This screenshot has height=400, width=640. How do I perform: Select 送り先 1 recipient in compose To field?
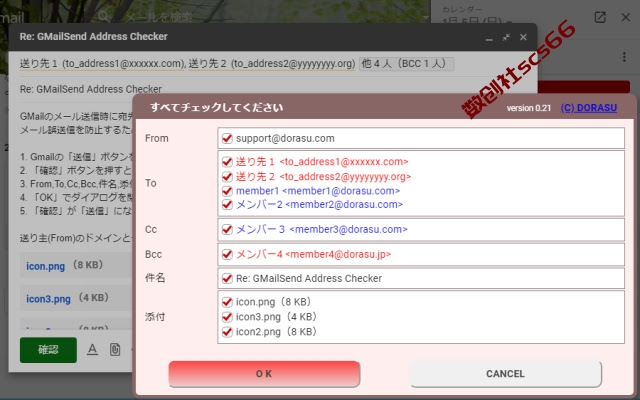click(x=102, y=64)
